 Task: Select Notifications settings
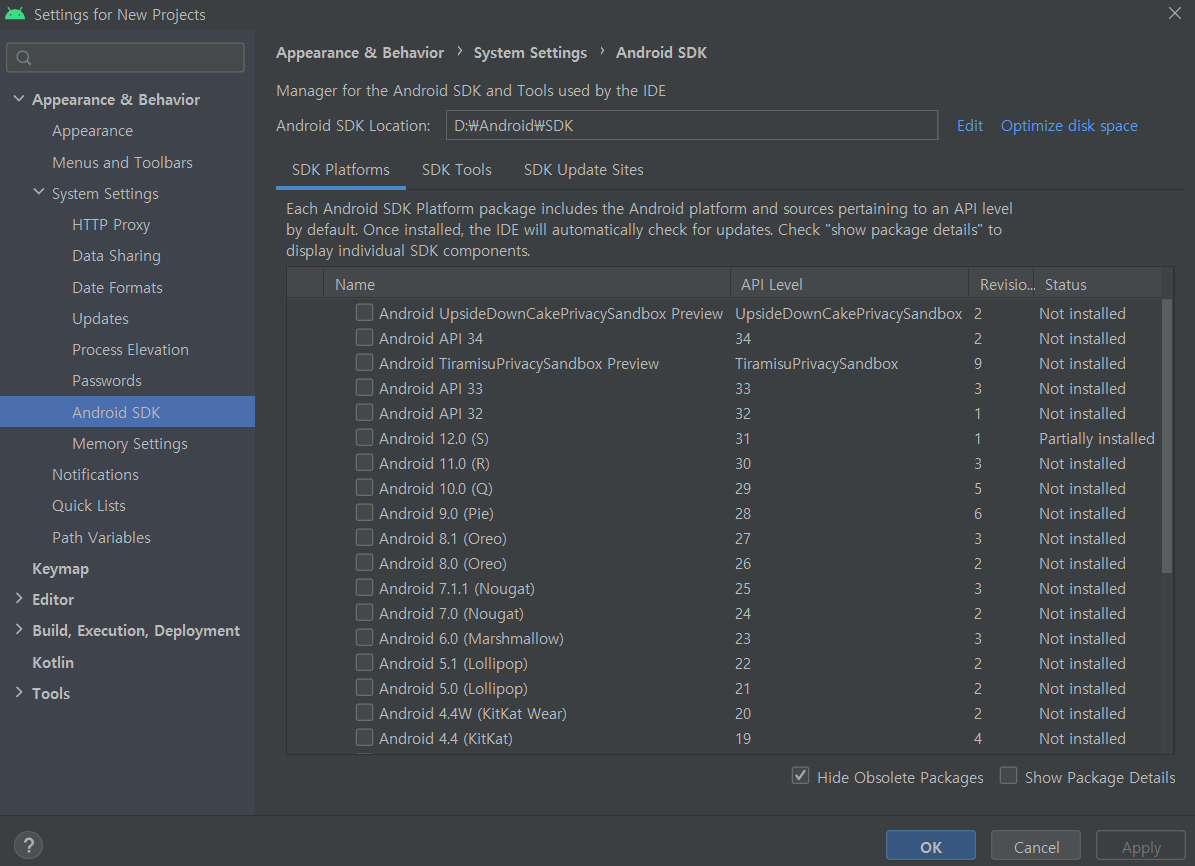[x=95, y=475]
